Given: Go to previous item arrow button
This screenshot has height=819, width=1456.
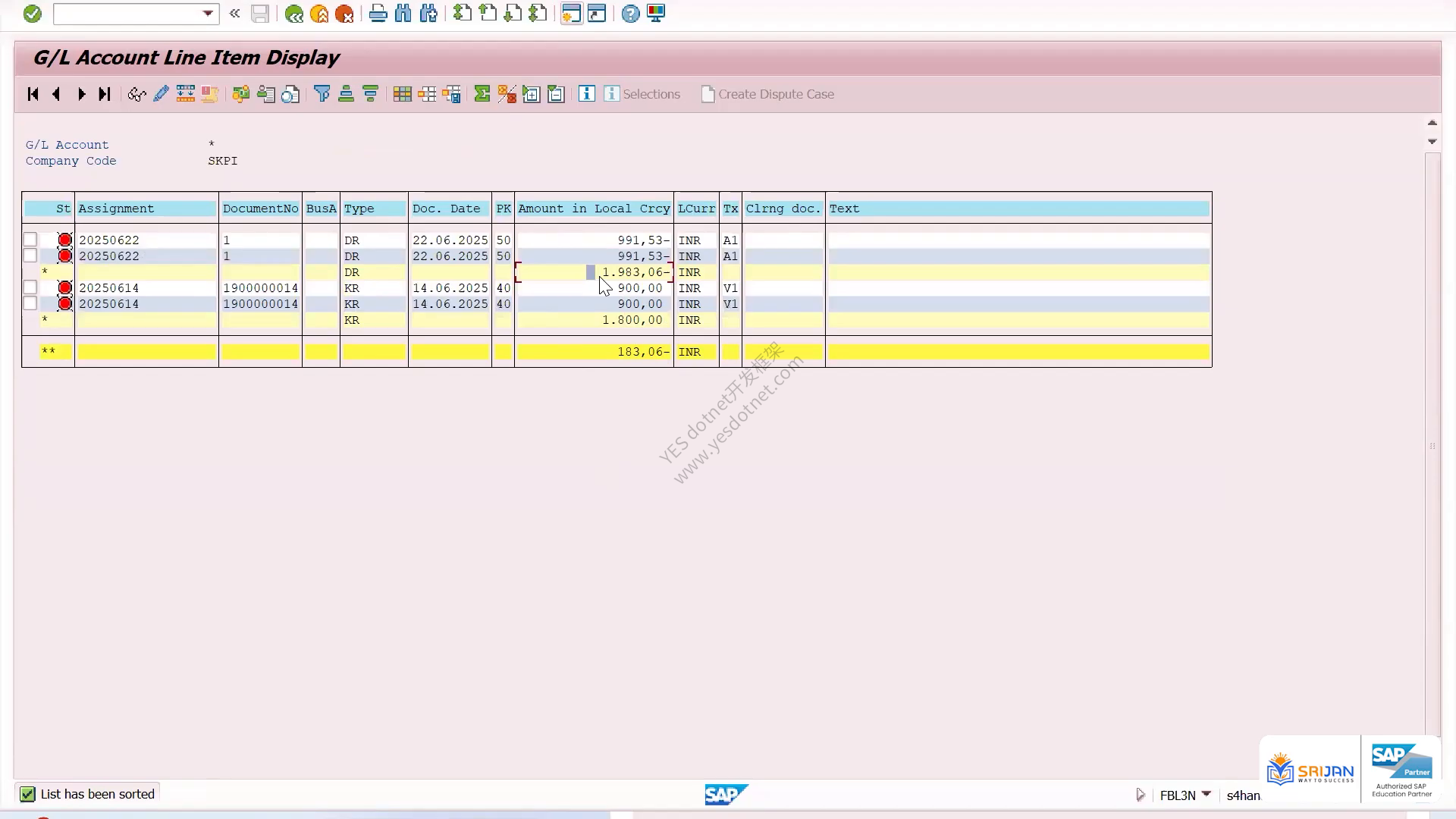Looking at the screenshot, I should 56,94.
